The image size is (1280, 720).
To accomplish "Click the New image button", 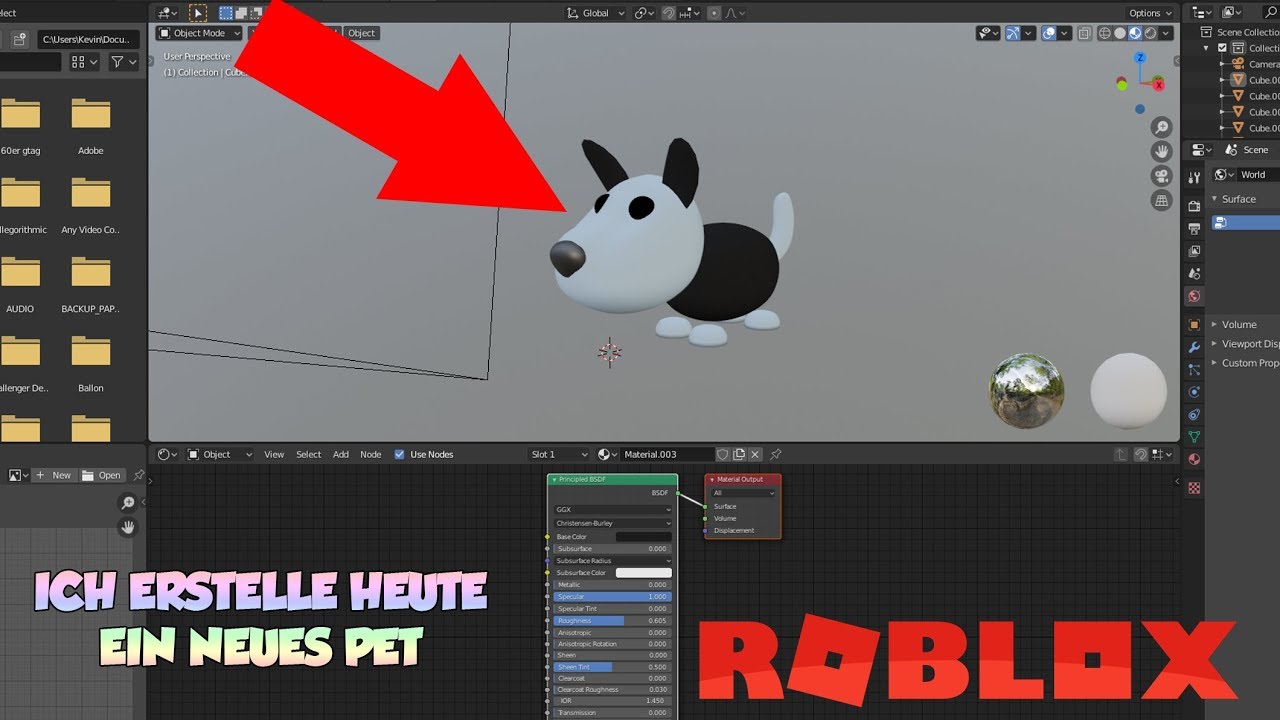I will (53, 475).
